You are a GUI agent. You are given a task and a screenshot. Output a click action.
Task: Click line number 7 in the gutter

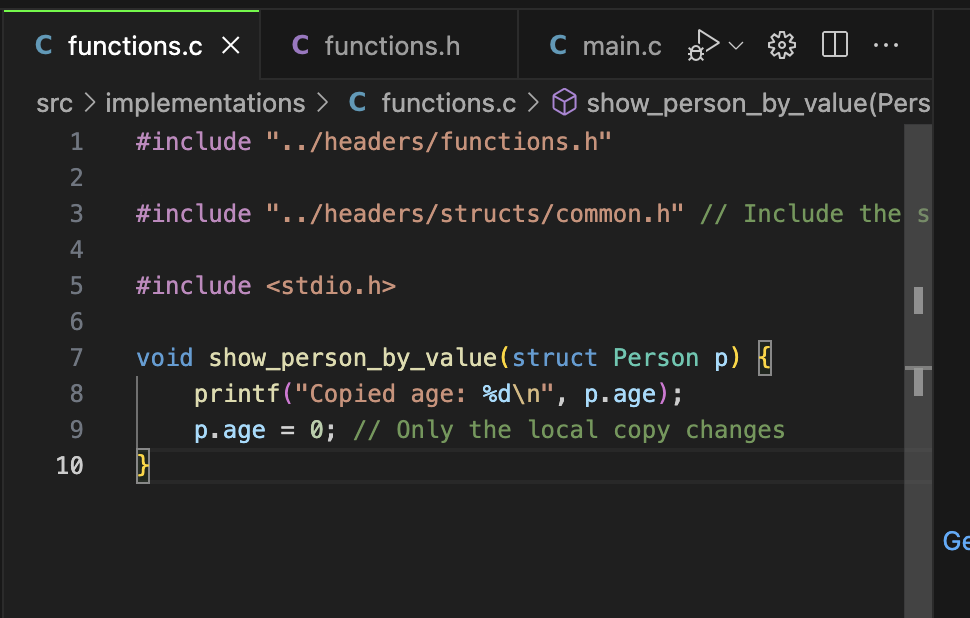pos(76,358)
